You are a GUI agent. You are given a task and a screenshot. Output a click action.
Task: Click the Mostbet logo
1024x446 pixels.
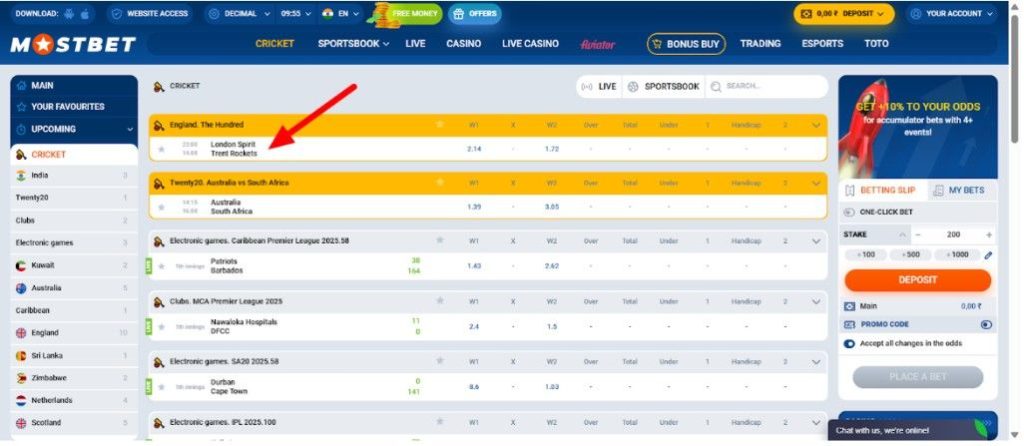click(x=73, y=44)
